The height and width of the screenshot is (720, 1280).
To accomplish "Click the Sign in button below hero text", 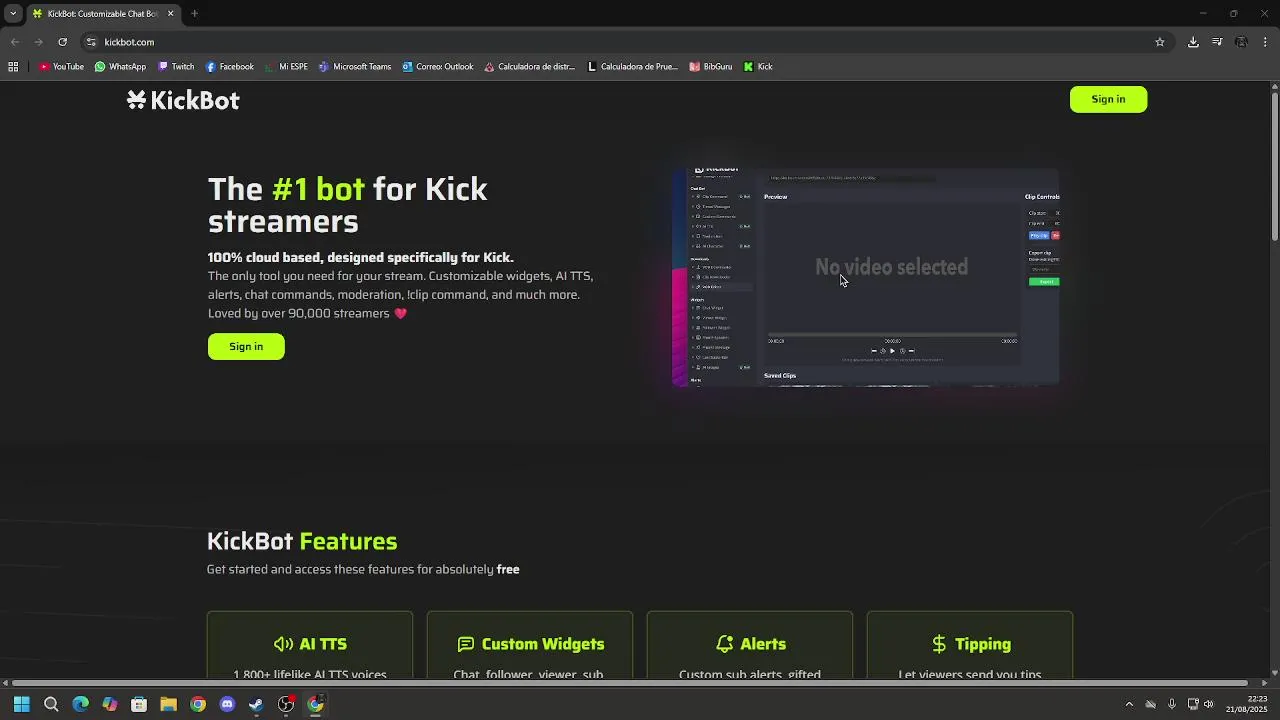I will tap(246, 346).
